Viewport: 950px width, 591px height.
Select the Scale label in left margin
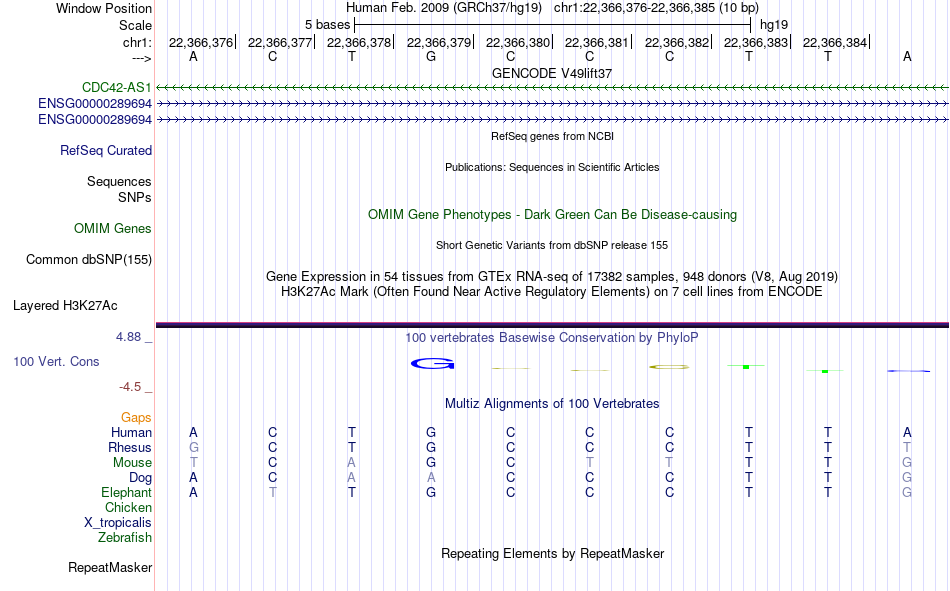[135, 25]
